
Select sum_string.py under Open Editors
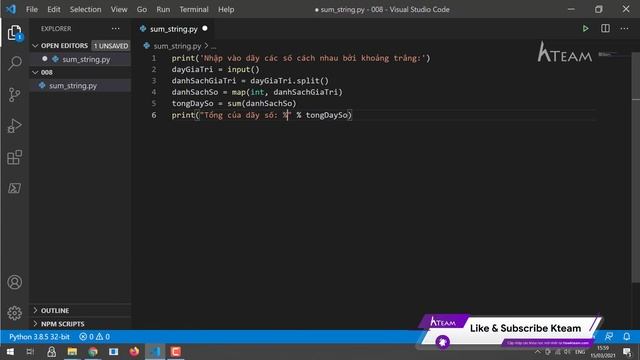(x=86, y=59)
